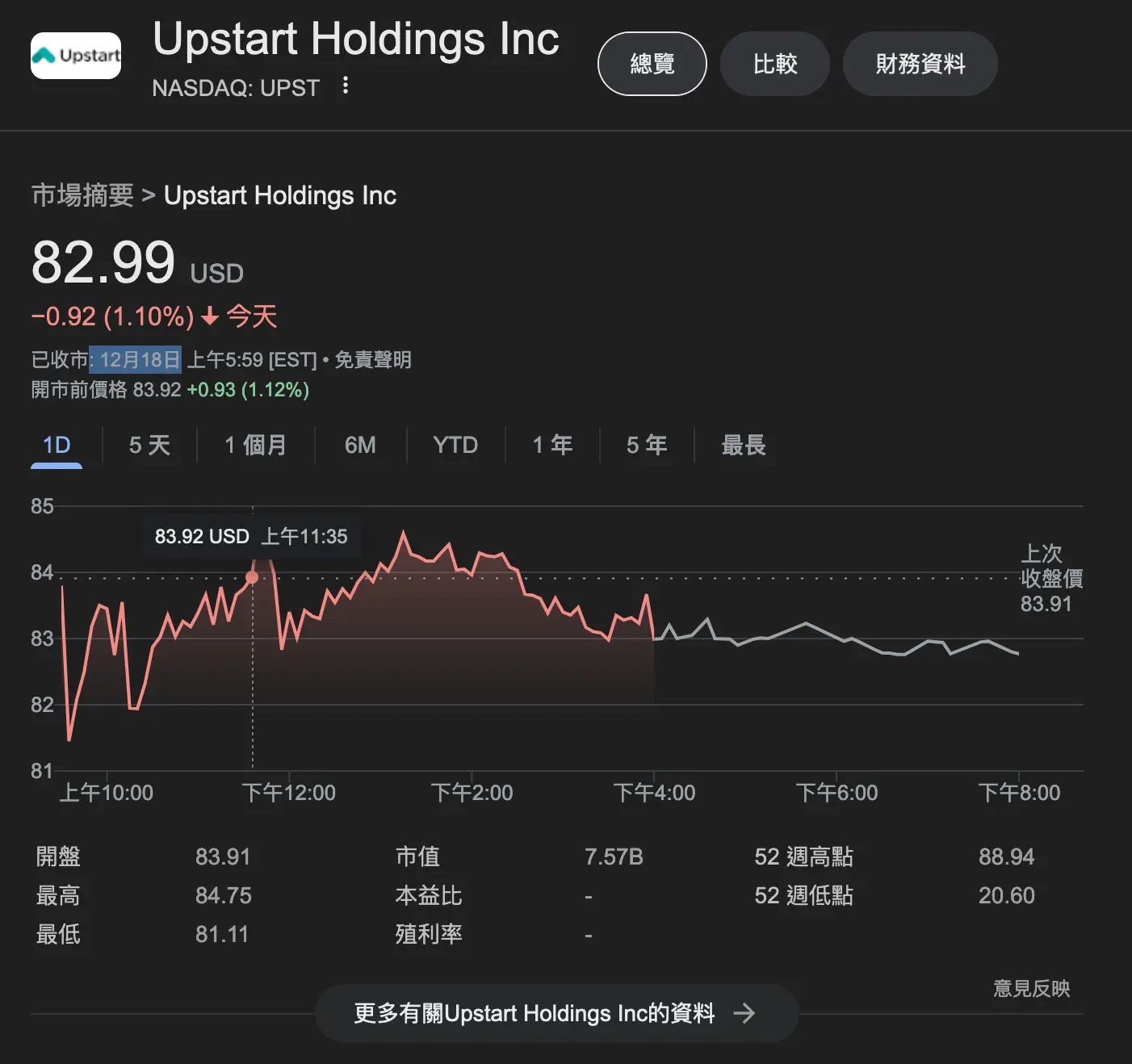The width and height of the screenshot is (1132, 1064).
Task: Select the 總覽 tab
Action: (652, 64)
